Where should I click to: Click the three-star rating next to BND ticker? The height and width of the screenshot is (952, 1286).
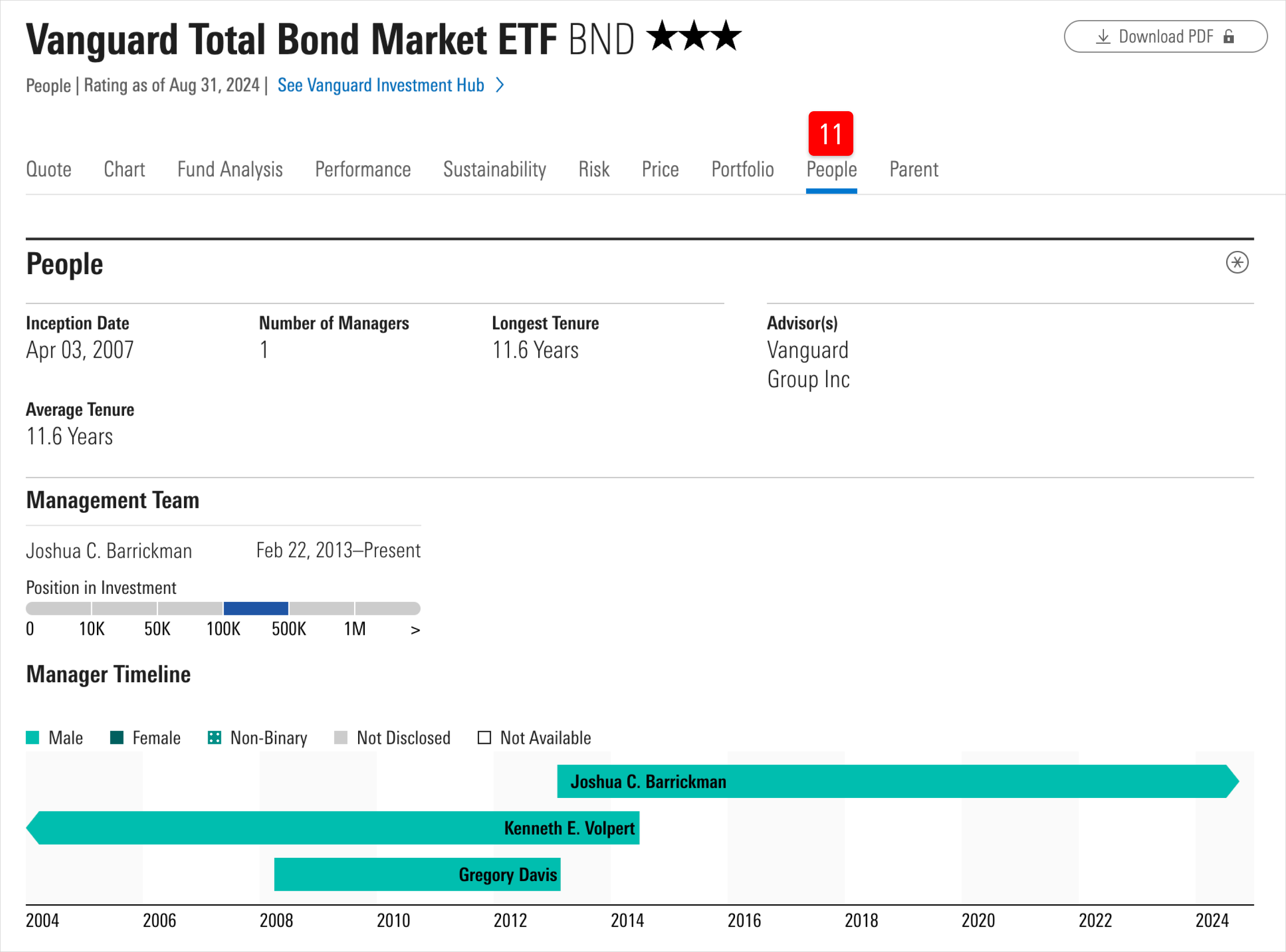tap(694, 36)
